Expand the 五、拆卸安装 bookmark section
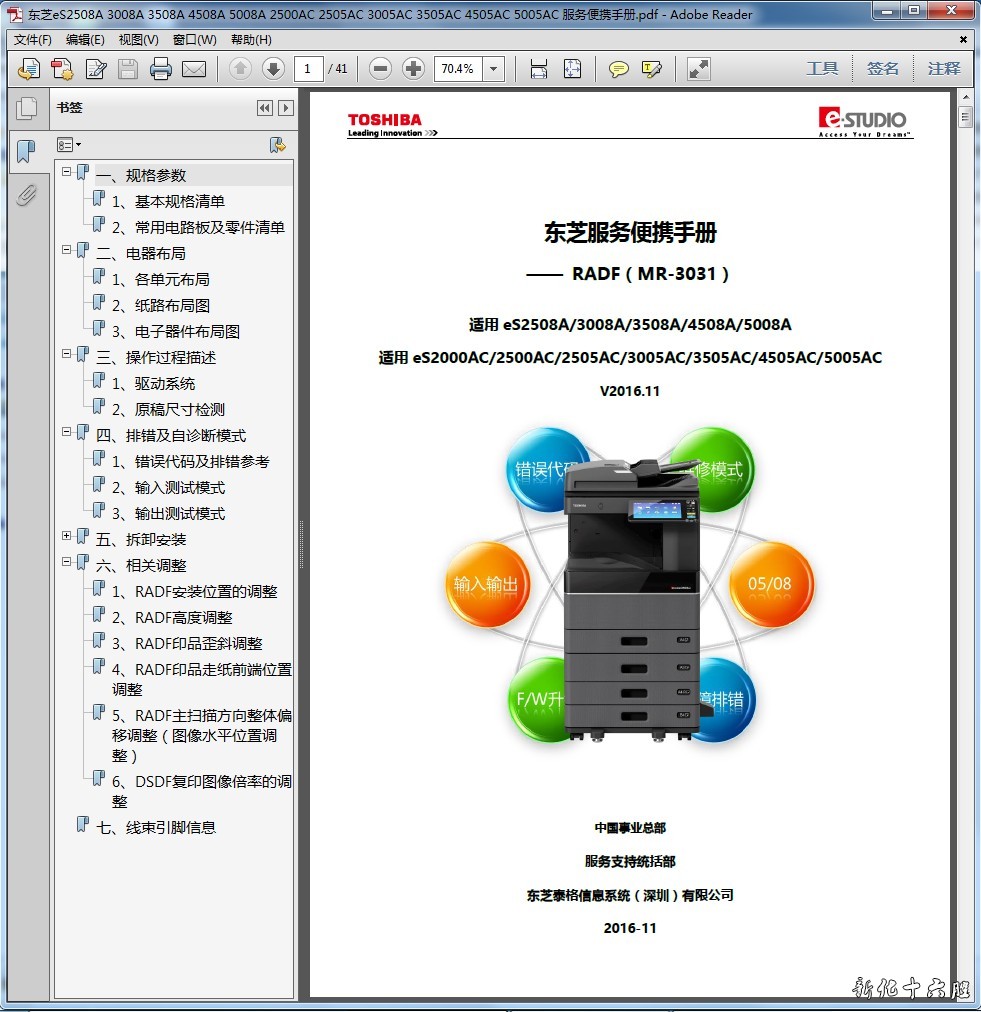This screenshot has width=981, height=1012. coord(67,536)
